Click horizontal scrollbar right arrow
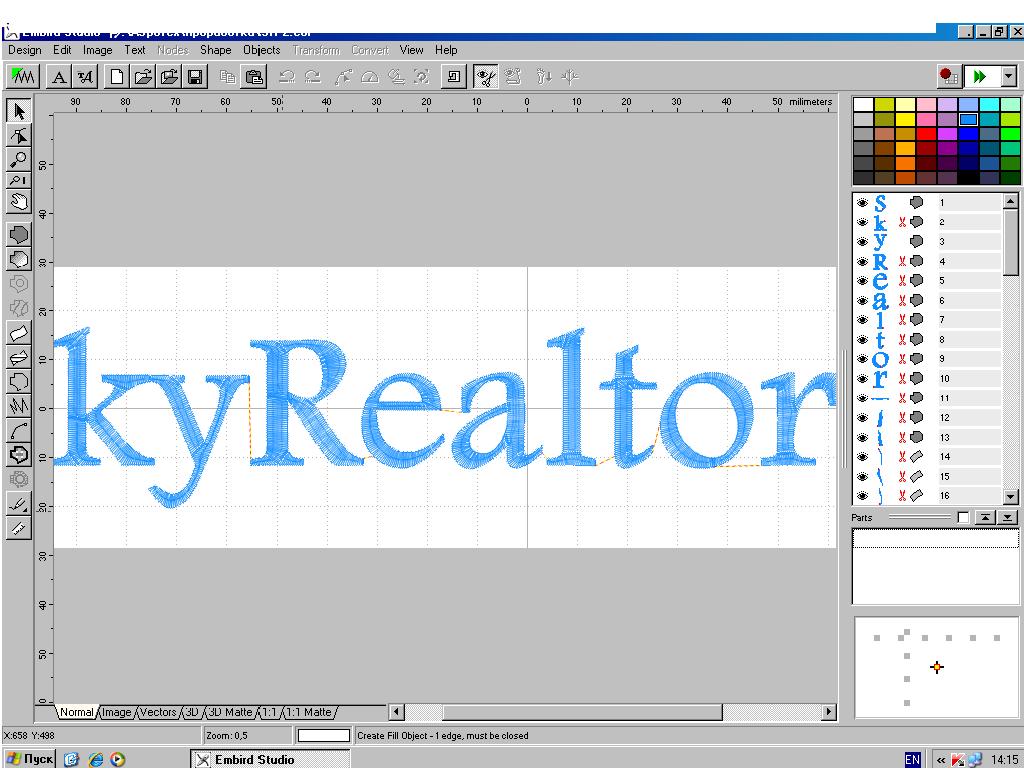Viewport: 1024px width, 768px height. (x=829, y=712)
